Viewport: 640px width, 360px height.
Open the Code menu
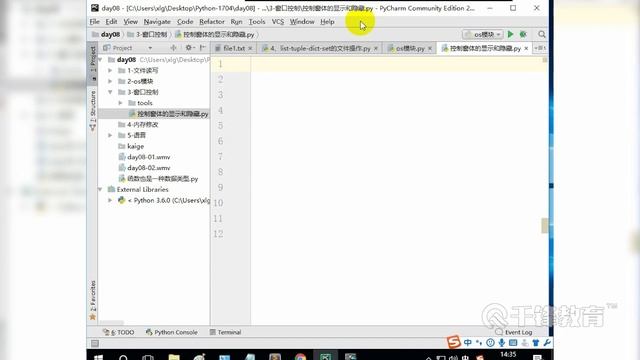(185, 22)
